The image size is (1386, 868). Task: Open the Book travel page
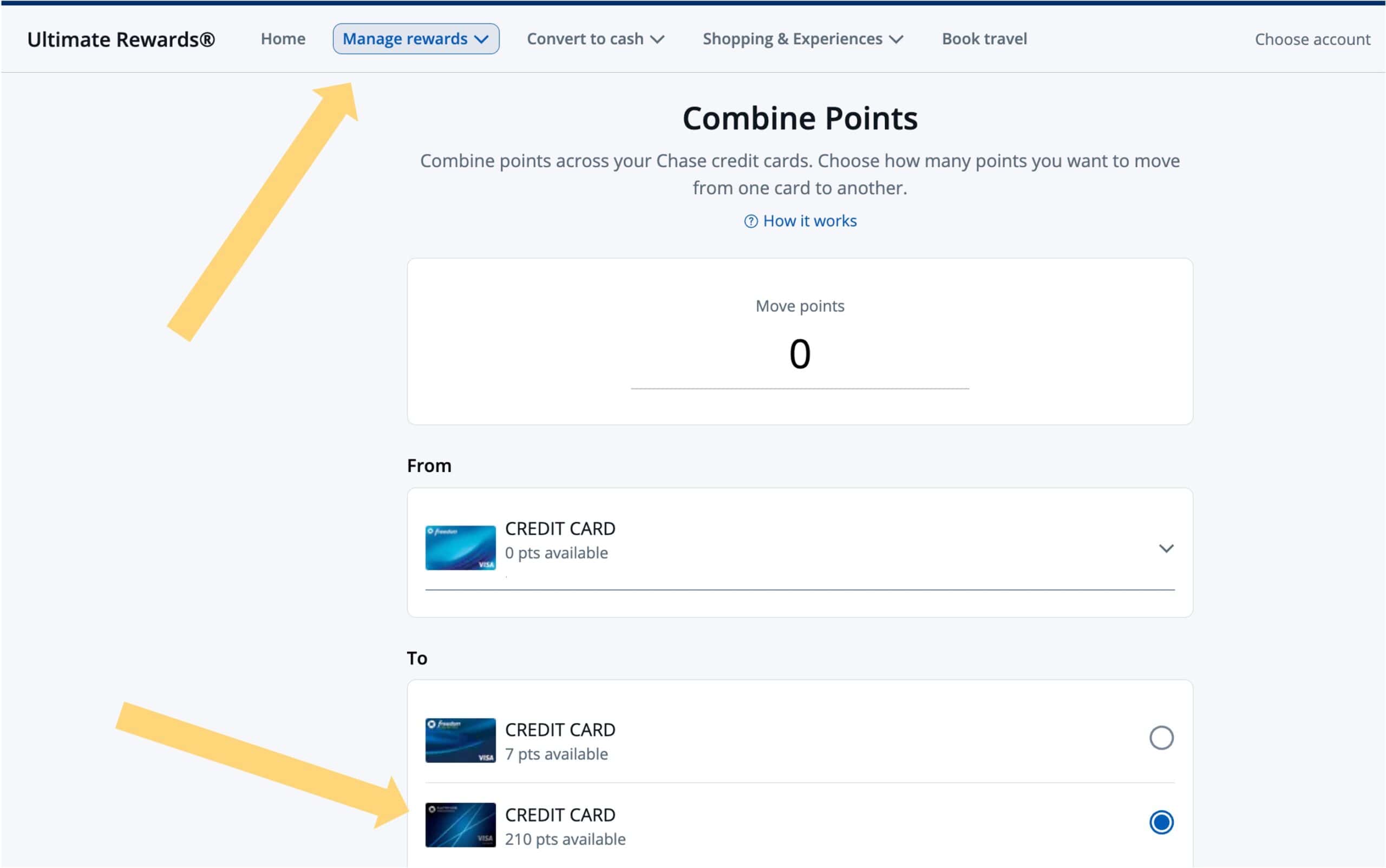(x=984, y=38)
